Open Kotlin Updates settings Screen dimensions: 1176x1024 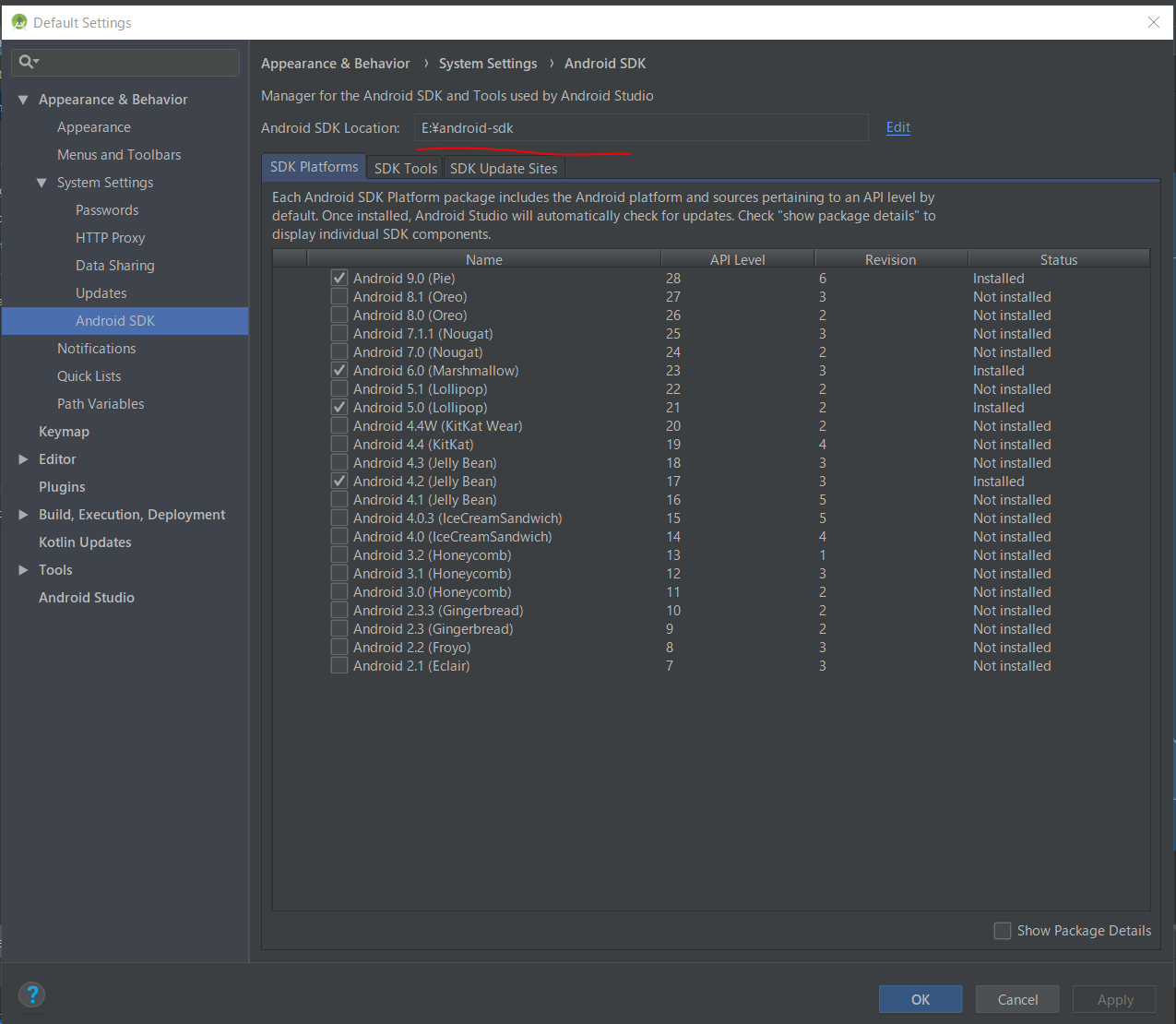[x=85, y=542]
